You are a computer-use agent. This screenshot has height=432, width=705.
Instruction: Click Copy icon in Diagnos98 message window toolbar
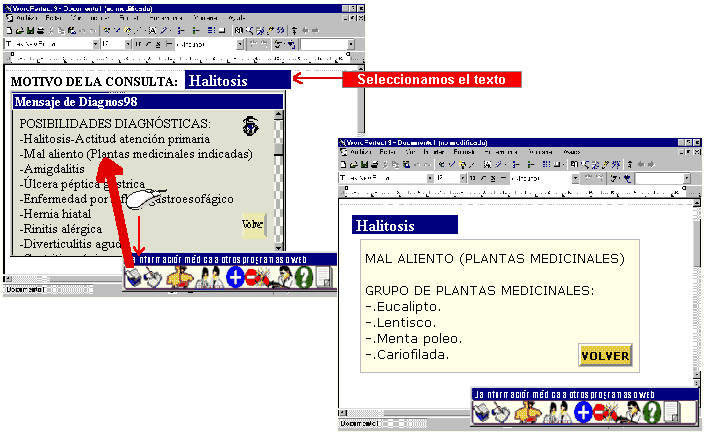61,31
